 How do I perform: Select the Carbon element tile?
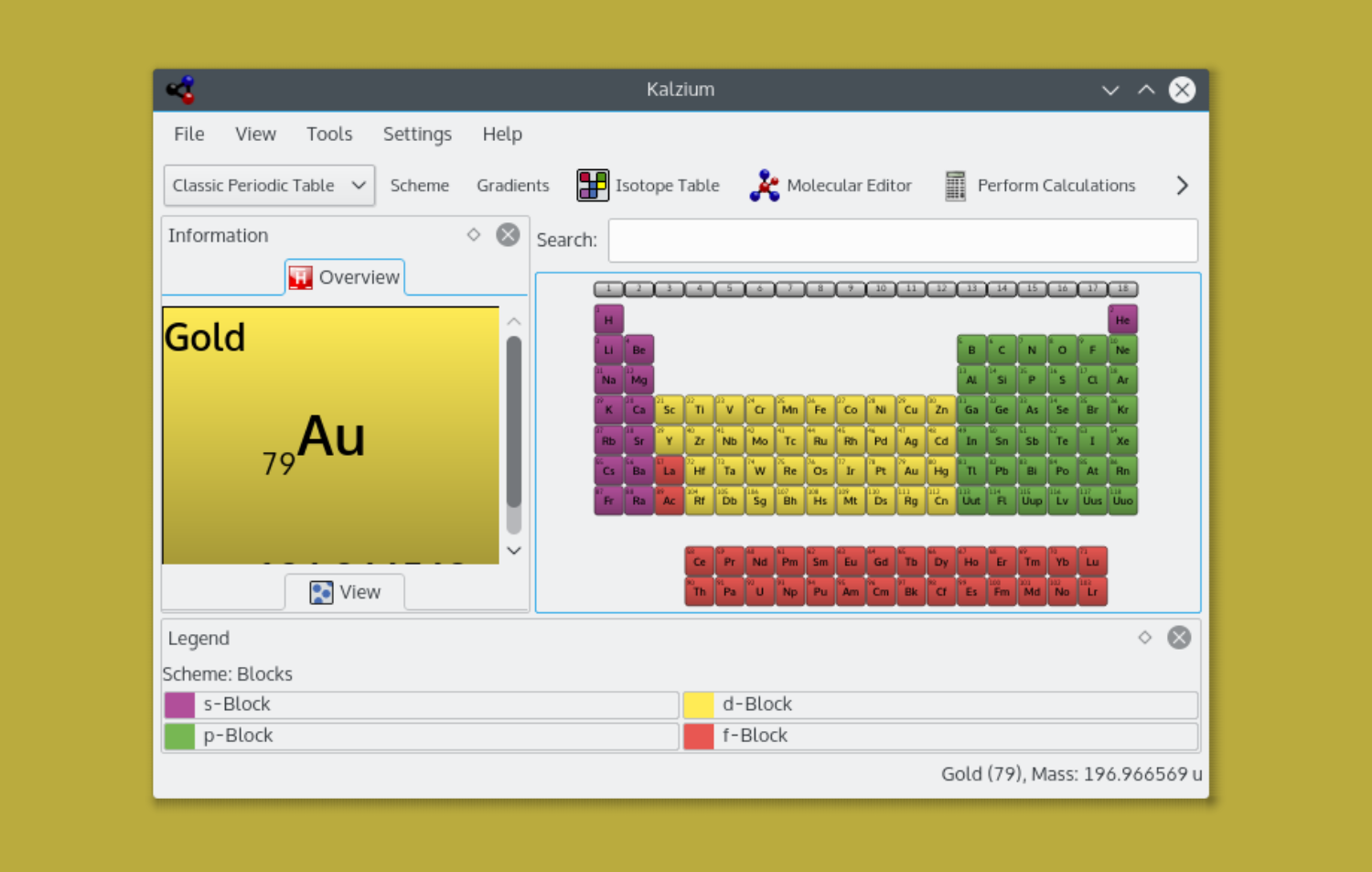(x=1002, y=350)
